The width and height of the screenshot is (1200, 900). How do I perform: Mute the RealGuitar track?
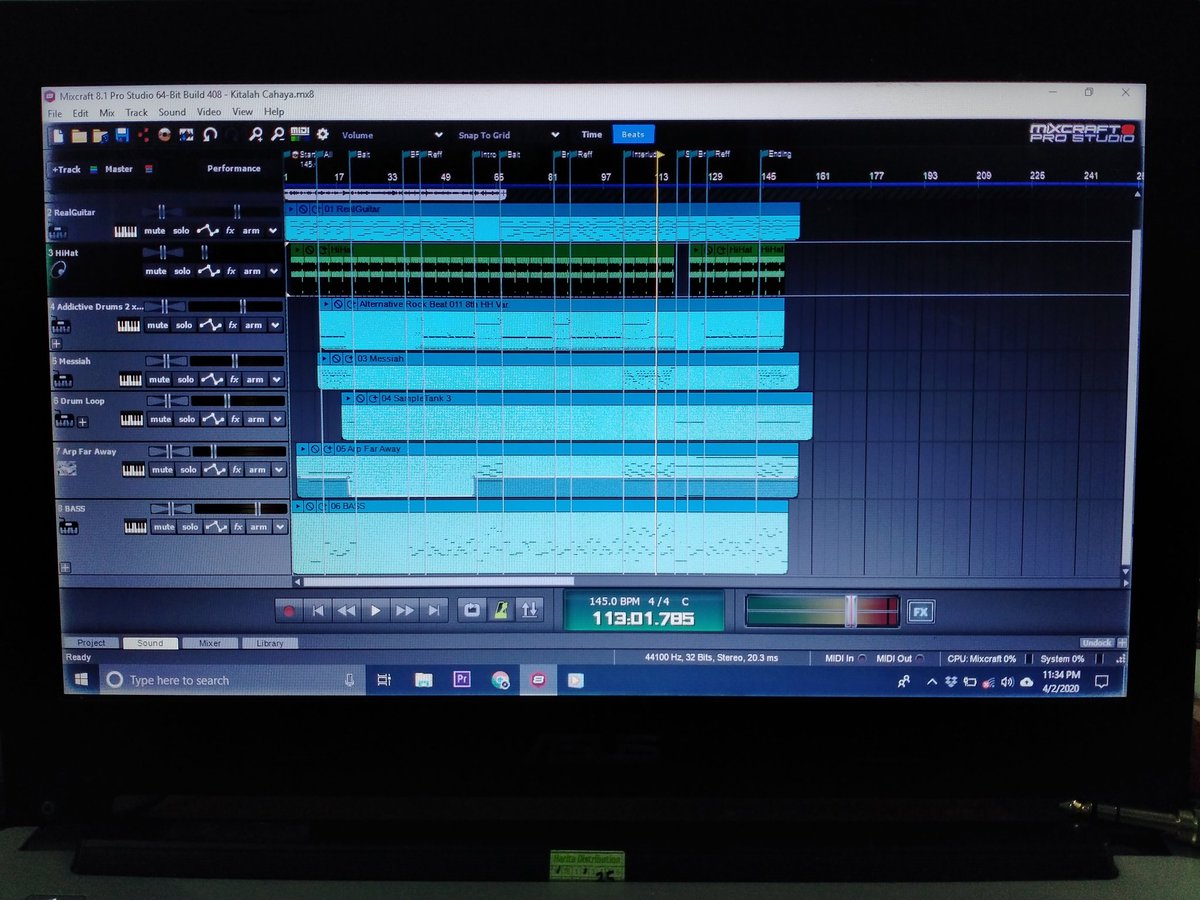[x=154, y=231]
